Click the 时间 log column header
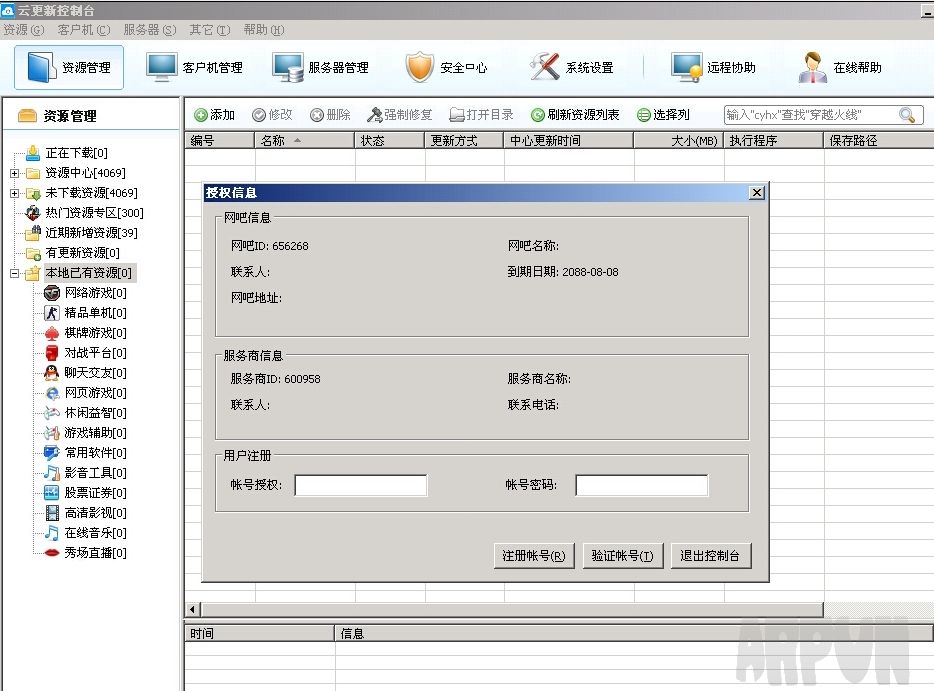Image resolution: width=934 pixels, height=691 pixels. pyautogui.click(x=260, y=633)
